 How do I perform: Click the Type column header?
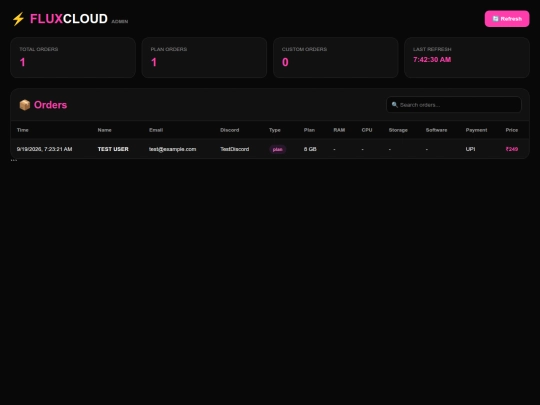[x=275, y=130]
